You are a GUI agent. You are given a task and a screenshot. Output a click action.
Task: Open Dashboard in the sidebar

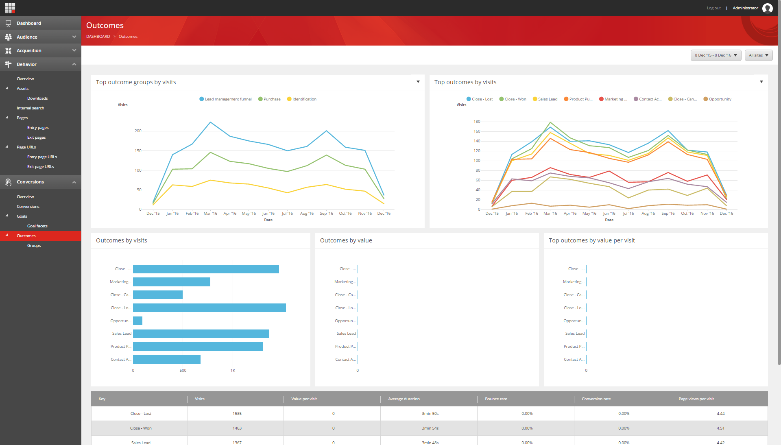pyautogui.click(x=40, y=23)
